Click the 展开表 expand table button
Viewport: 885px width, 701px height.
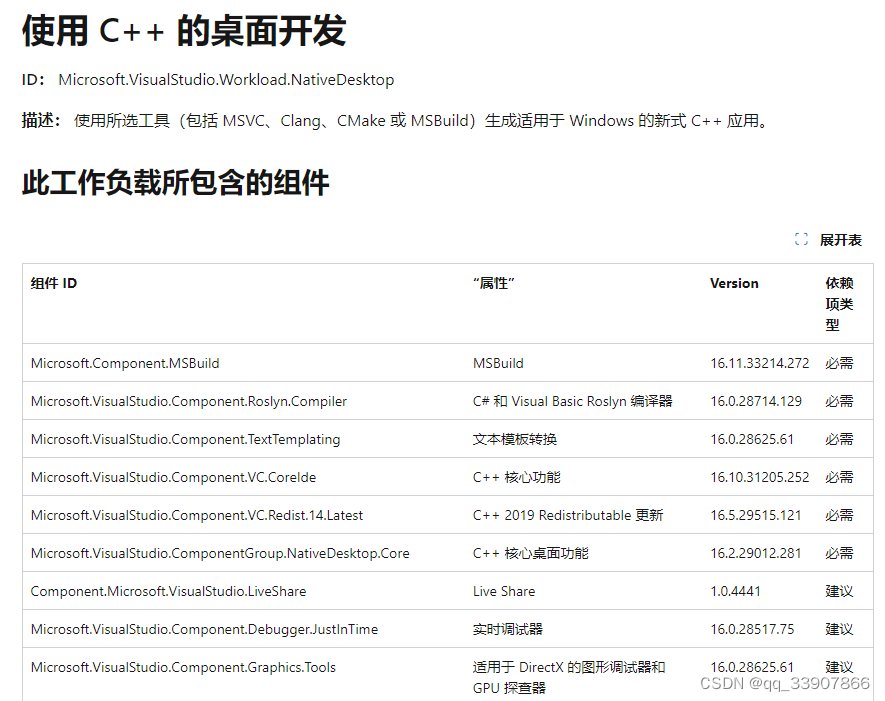[x=828, y=240]
